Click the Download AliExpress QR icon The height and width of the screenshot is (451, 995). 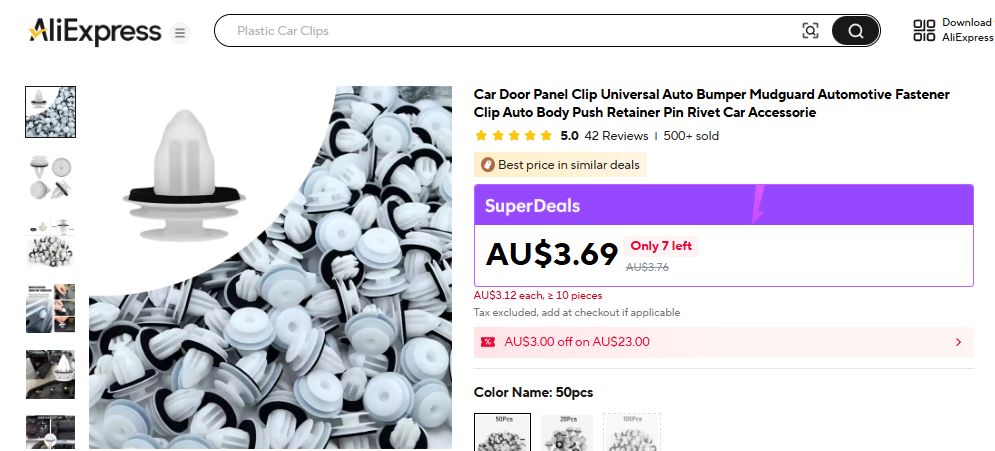[x=924, y=30]
